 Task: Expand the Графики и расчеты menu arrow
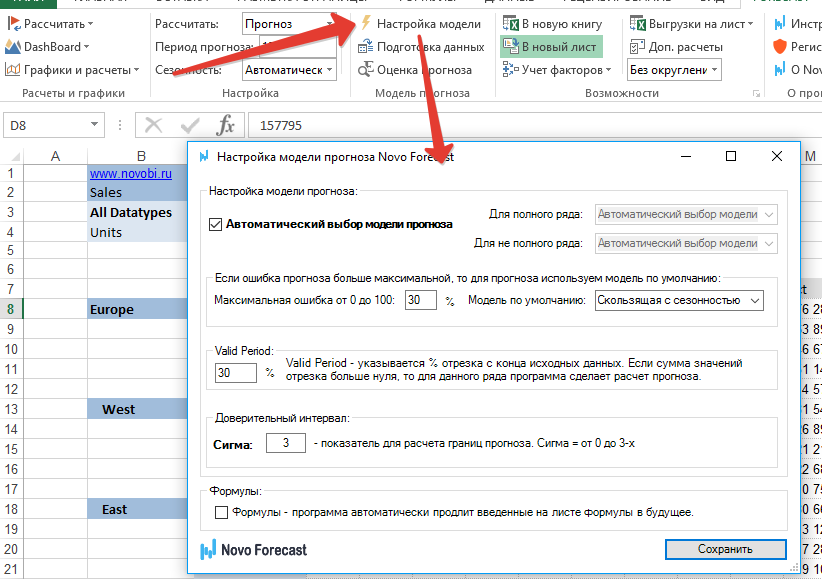[136, 70]
